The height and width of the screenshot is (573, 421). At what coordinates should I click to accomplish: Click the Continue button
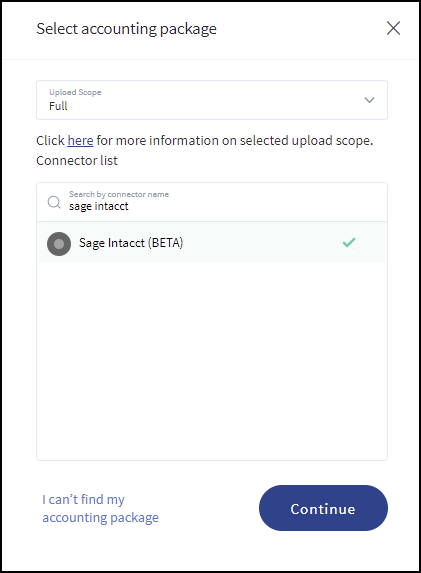pos(323,508)
